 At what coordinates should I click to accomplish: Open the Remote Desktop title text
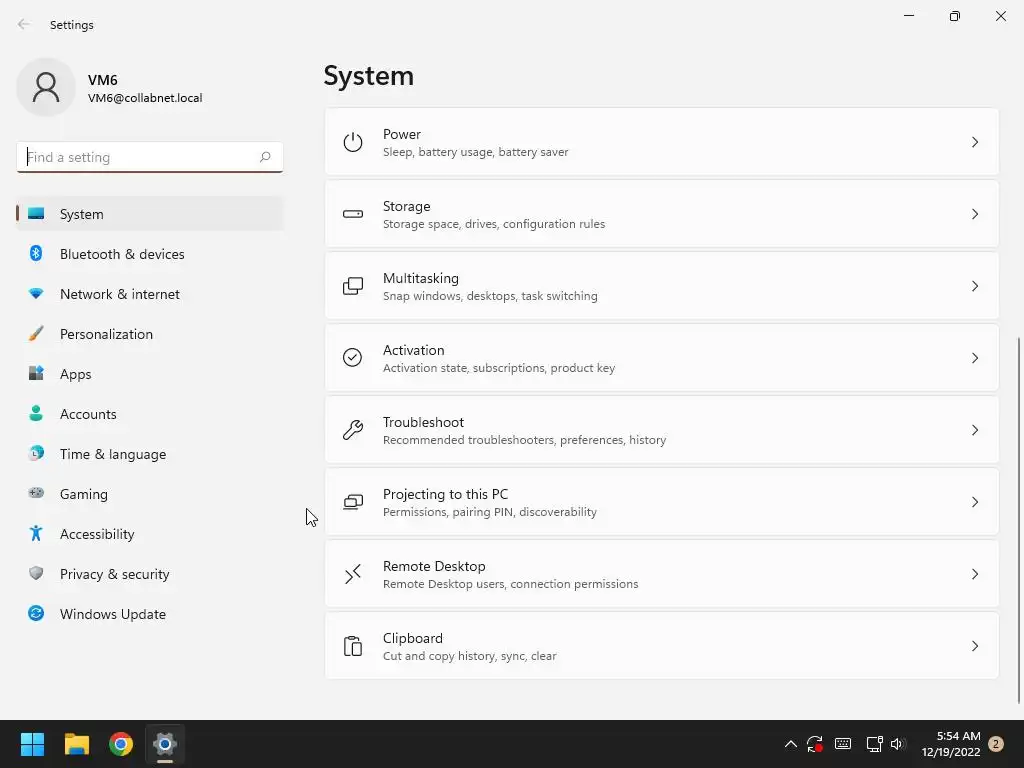click(x=434, y=566)
